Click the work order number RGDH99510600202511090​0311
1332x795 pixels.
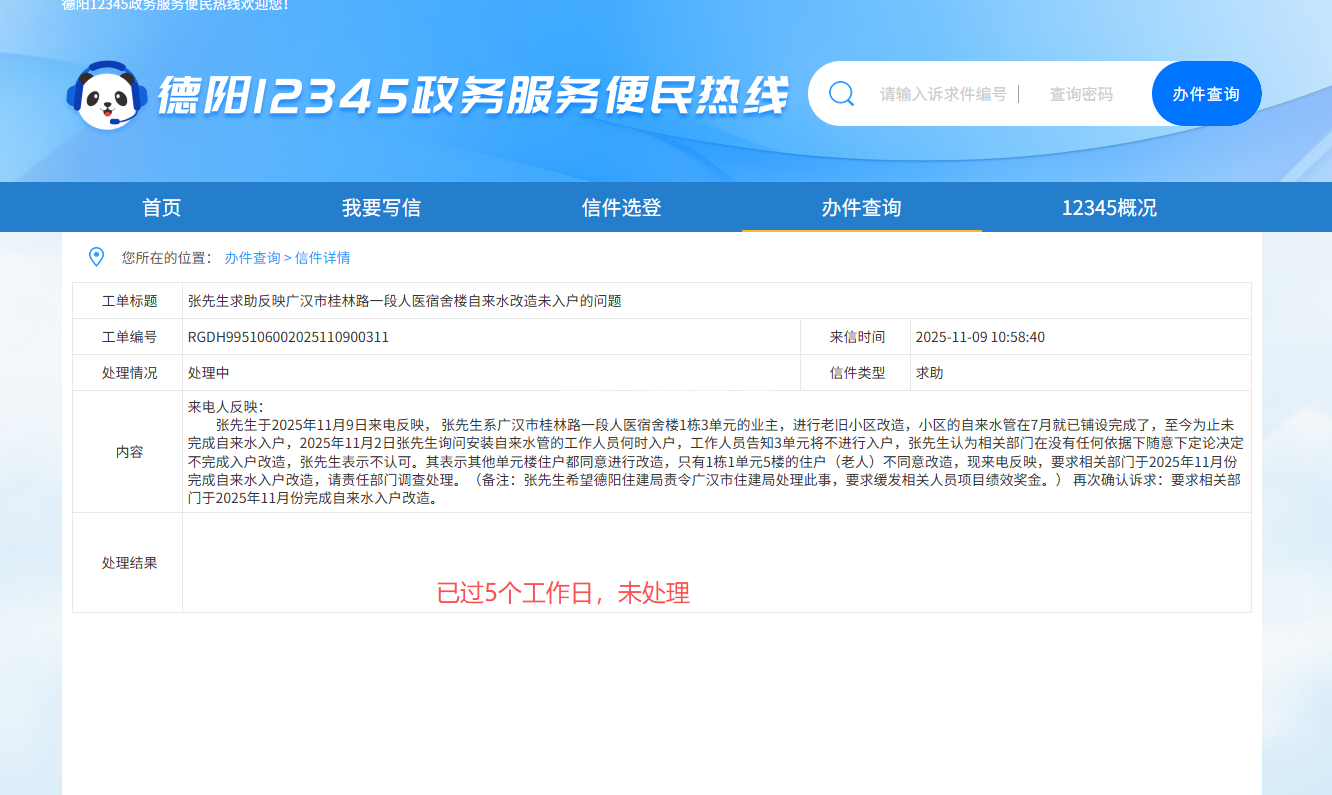(x=288, y=337)
